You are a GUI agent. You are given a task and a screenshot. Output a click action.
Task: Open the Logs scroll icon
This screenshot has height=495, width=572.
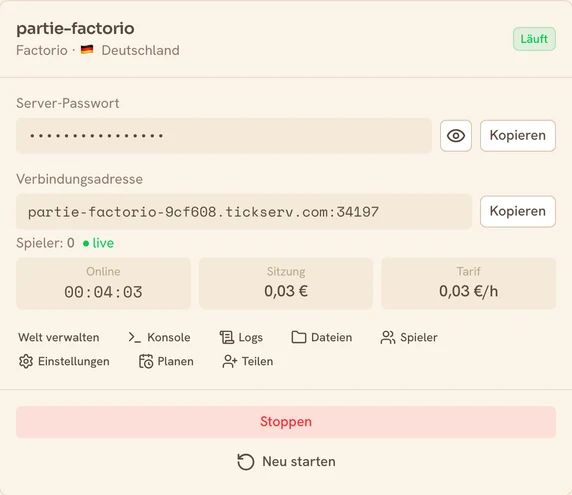(x=227, y=337)
